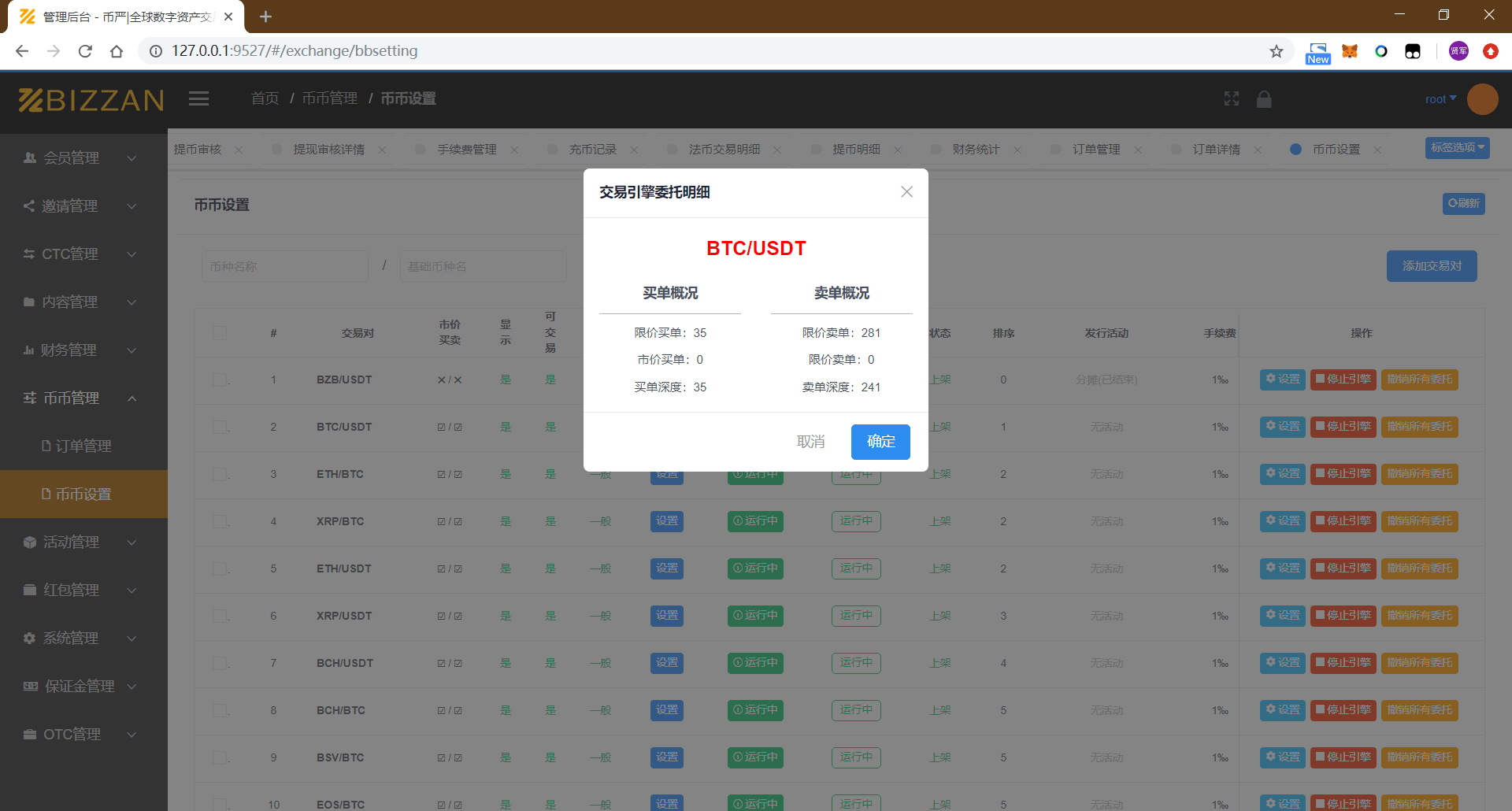The image size is (1512, 811).
Task: Click 取消 to cancel the dialog
Action: point(810,442)
